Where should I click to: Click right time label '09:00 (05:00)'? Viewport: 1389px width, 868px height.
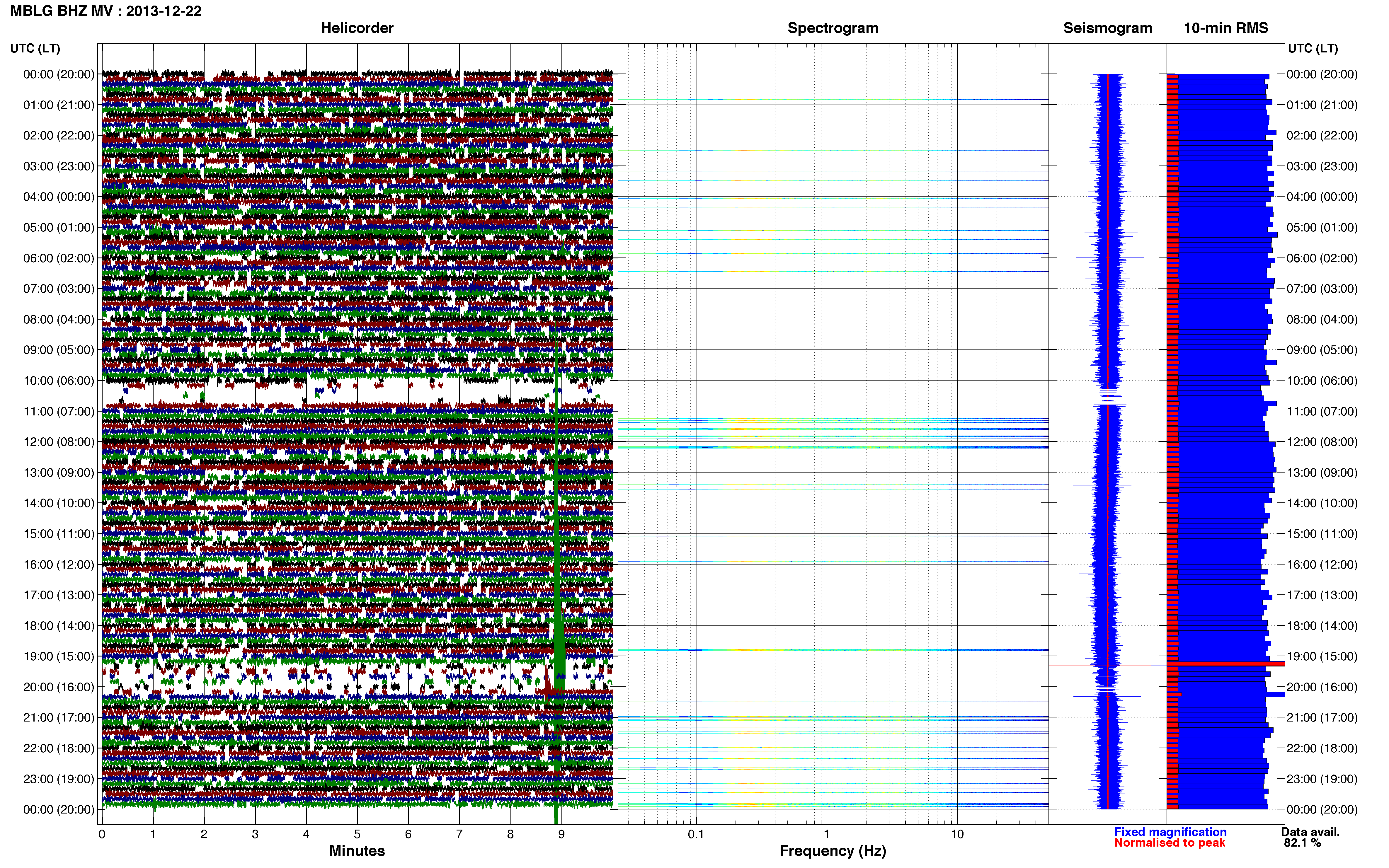point(1322,350)
